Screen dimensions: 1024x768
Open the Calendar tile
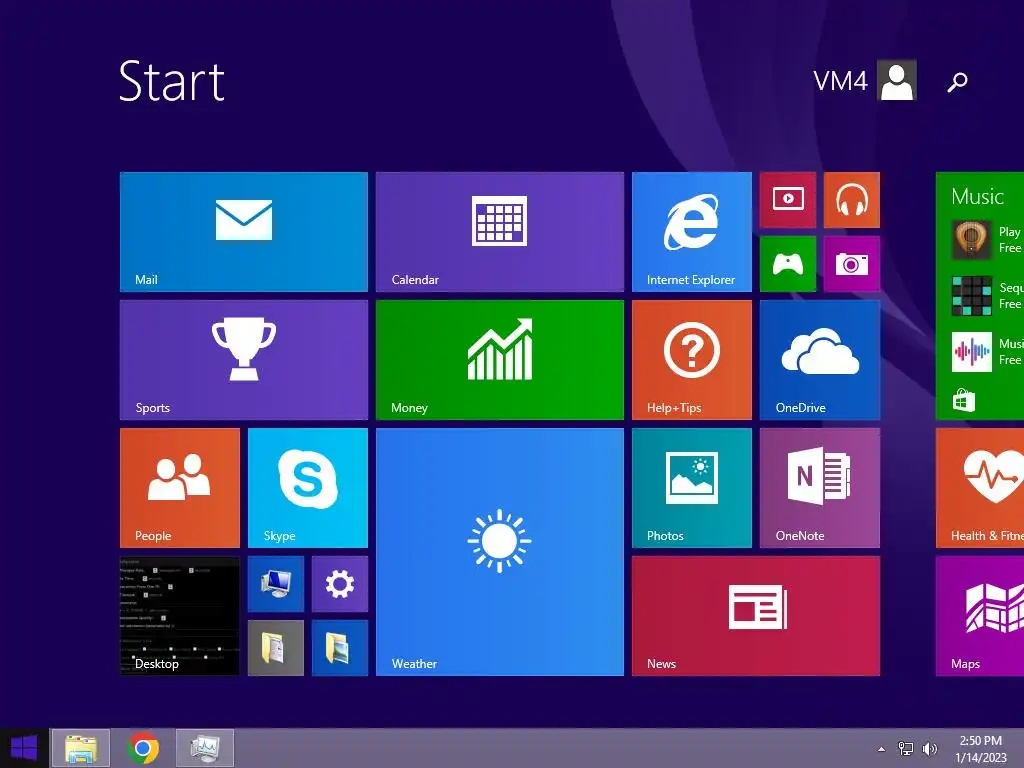tap(500, 232)
